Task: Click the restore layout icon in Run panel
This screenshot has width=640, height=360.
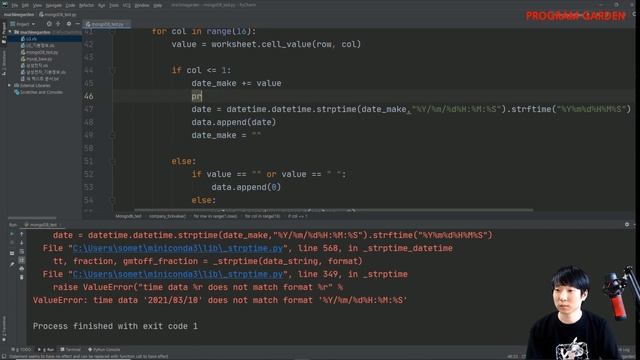Action: pos(12,253)
